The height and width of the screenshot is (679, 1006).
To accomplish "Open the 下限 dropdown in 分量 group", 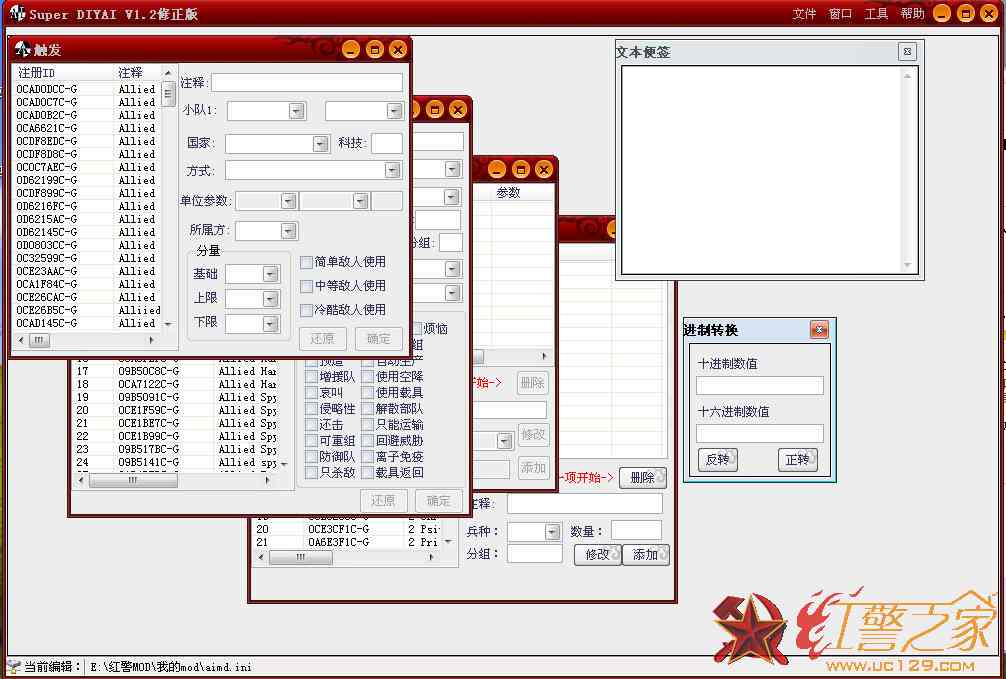I will [271, 323].
